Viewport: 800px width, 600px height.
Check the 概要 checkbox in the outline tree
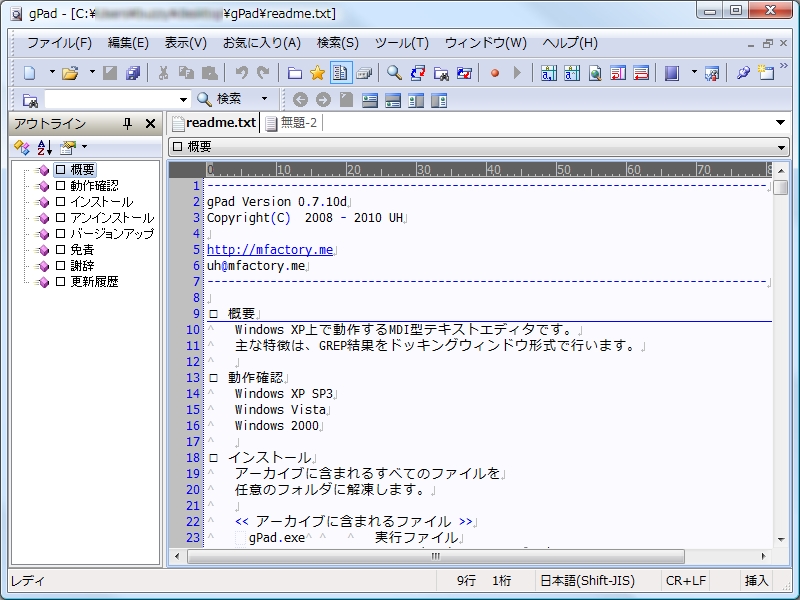coord(59,168)
